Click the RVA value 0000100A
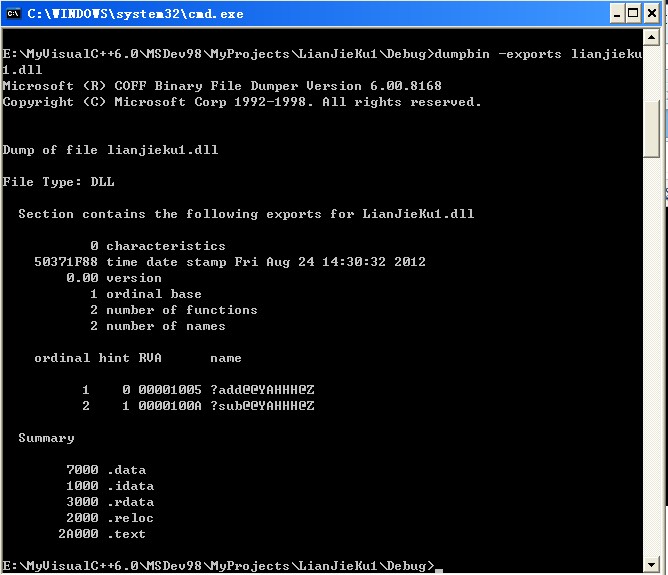The width and height of the screenshot is (668, 575). point(170,406)
